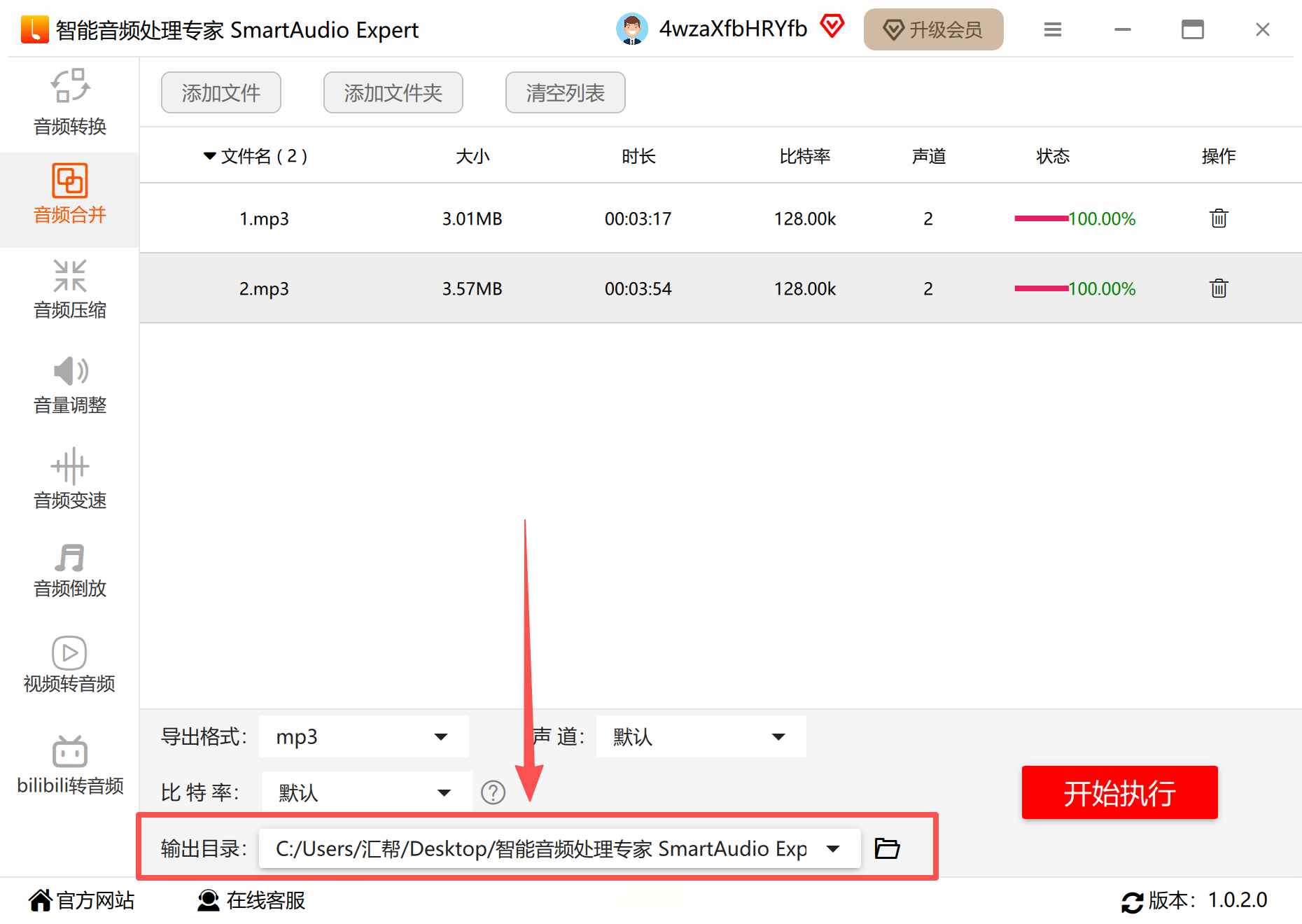1302x924 pixels.
Task: Click the 声道 column header
Action: [x=929, y=156]
